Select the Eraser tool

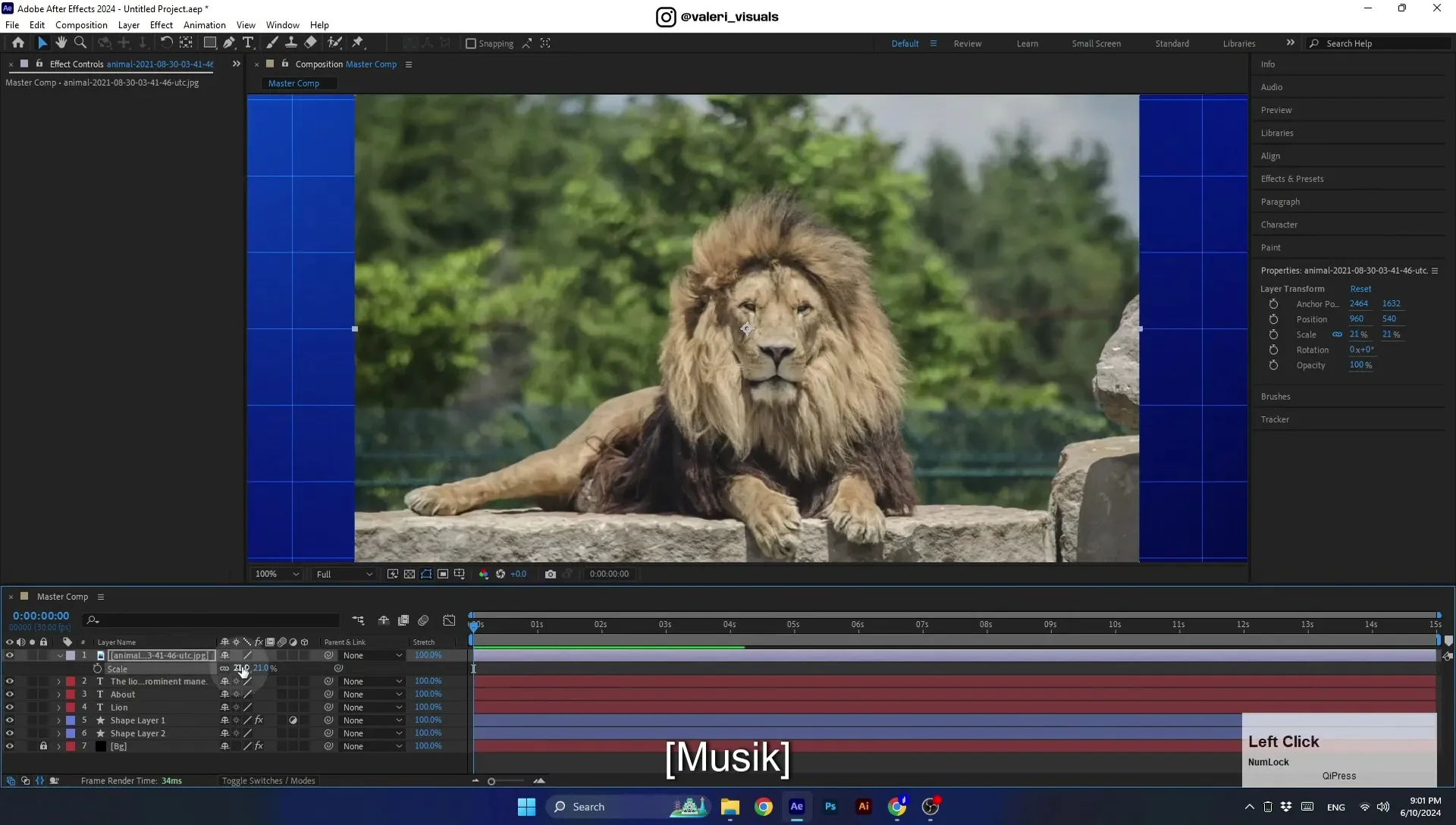click(x=310, y=43)
